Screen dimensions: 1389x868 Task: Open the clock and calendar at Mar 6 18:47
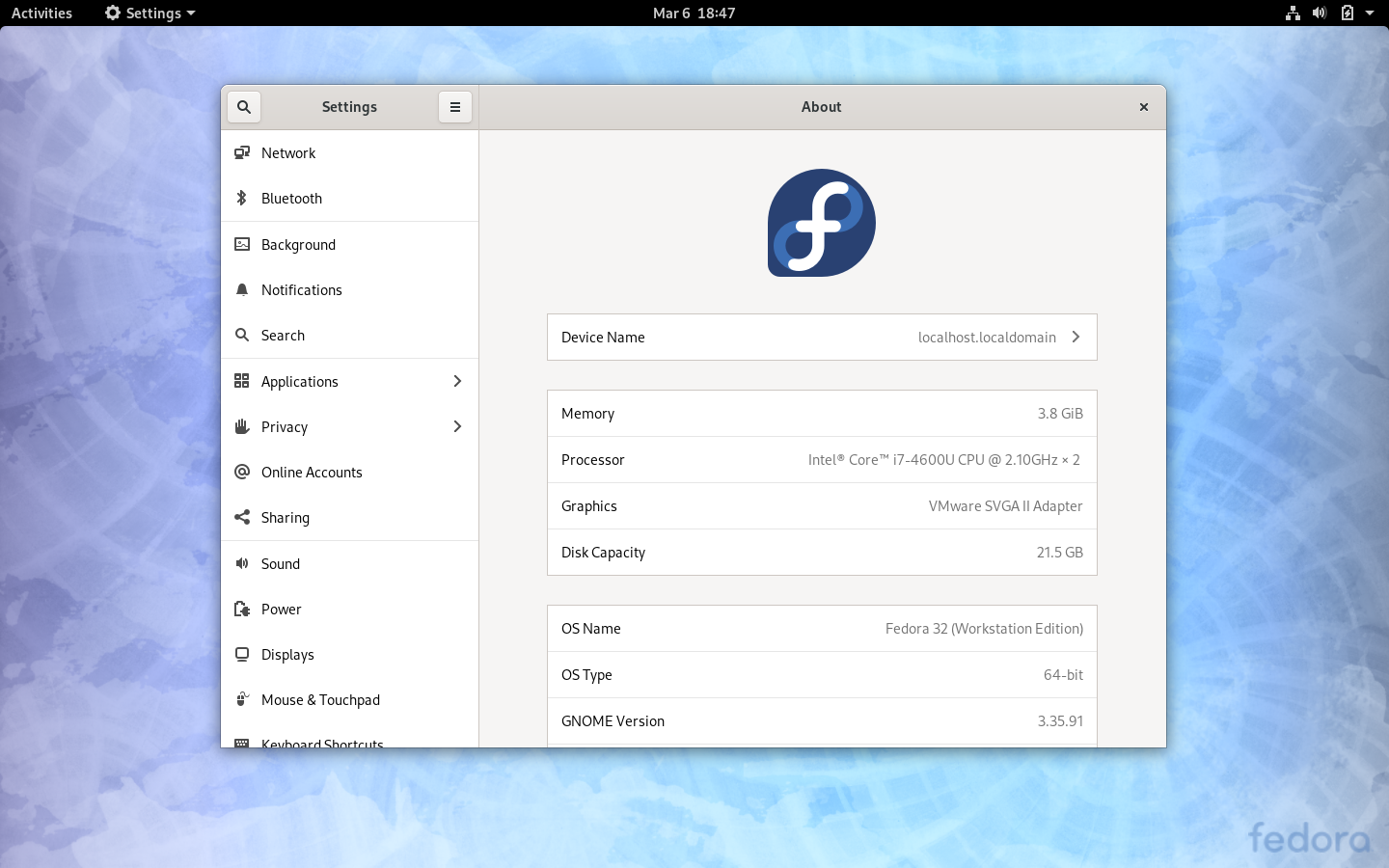pos(694,14)
